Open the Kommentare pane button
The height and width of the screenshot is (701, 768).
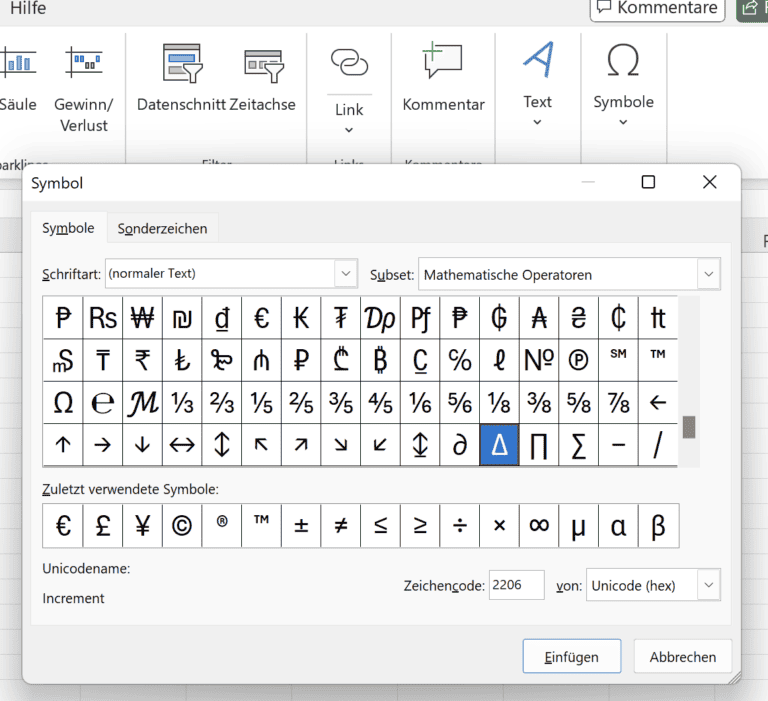657,8
